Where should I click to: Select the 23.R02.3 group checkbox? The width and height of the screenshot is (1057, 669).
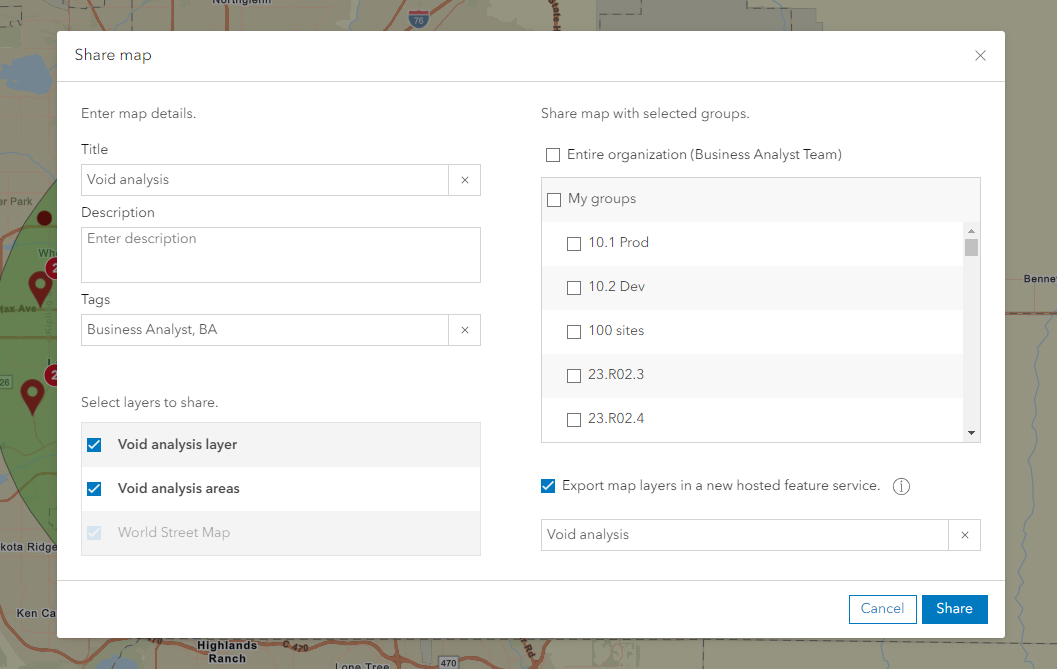click(573, 375)
